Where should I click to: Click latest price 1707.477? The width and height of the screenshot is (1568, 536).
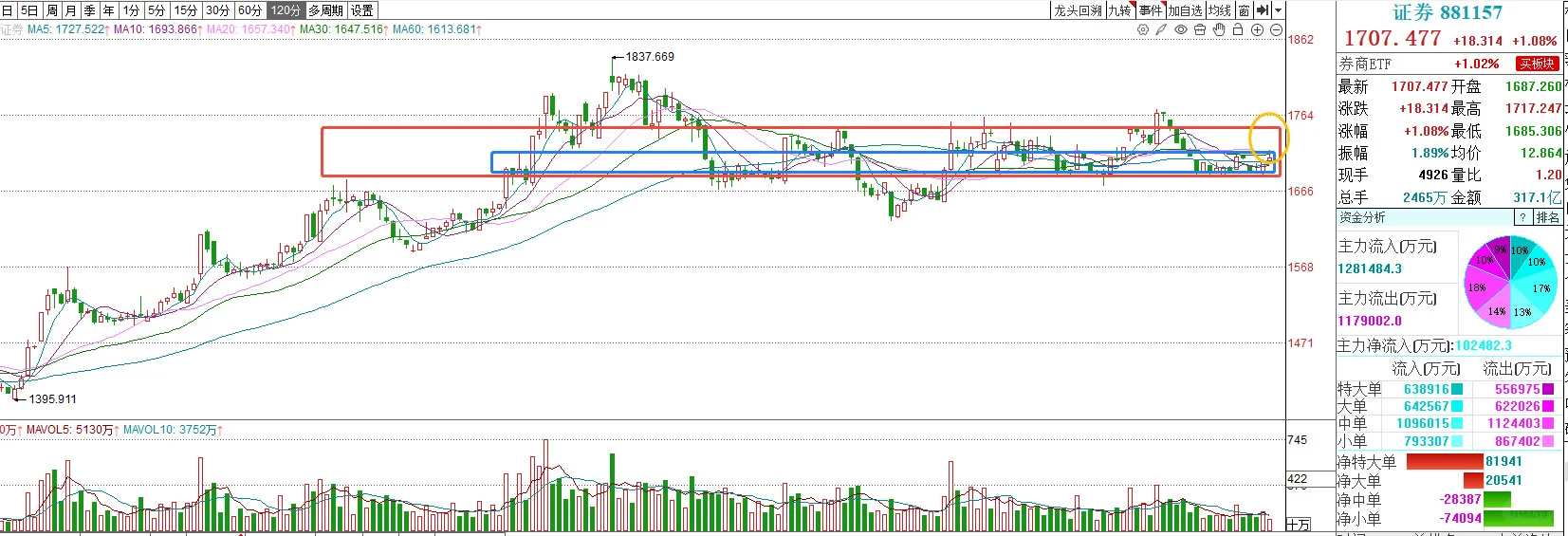[x=1393, y=39]
